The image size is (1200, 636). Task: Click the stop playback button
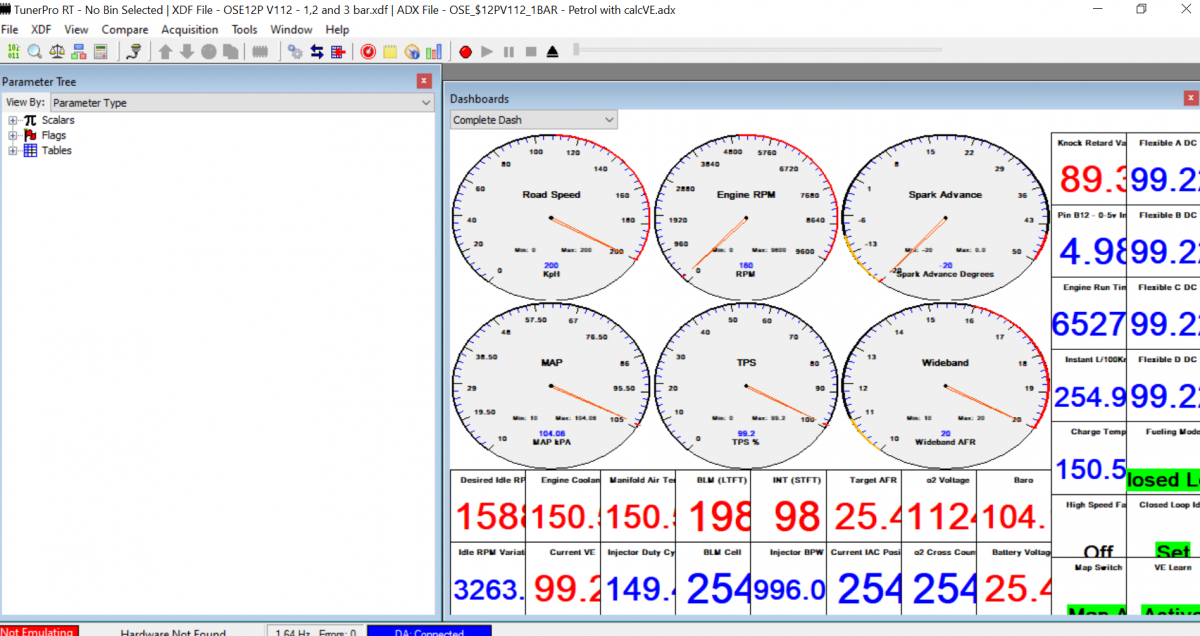click(x=531, y=51)
